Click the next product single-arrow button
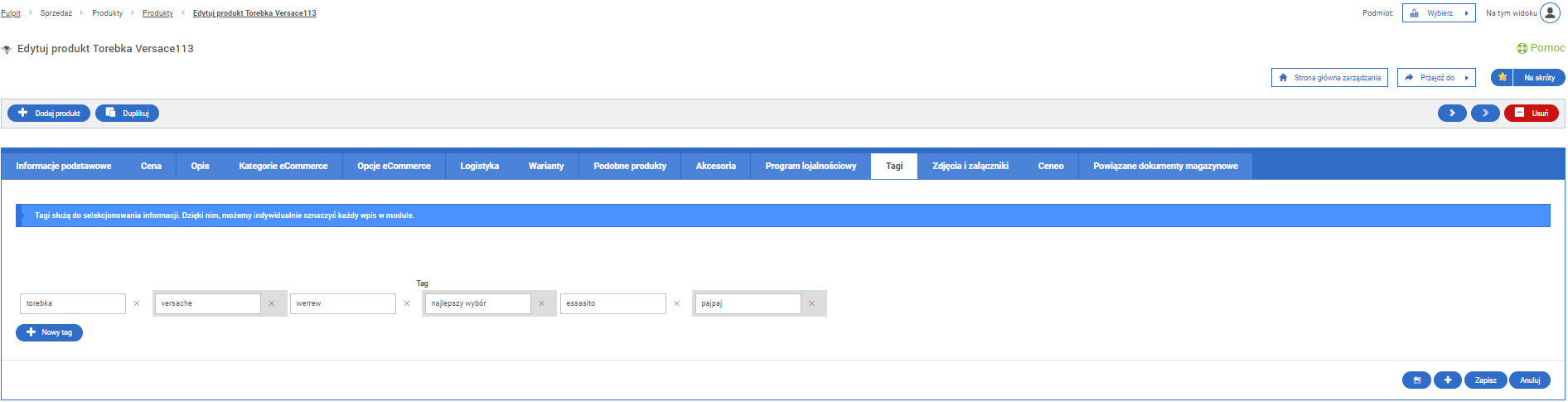This screenshot has width=1568, height=402. click(1451, 114)
